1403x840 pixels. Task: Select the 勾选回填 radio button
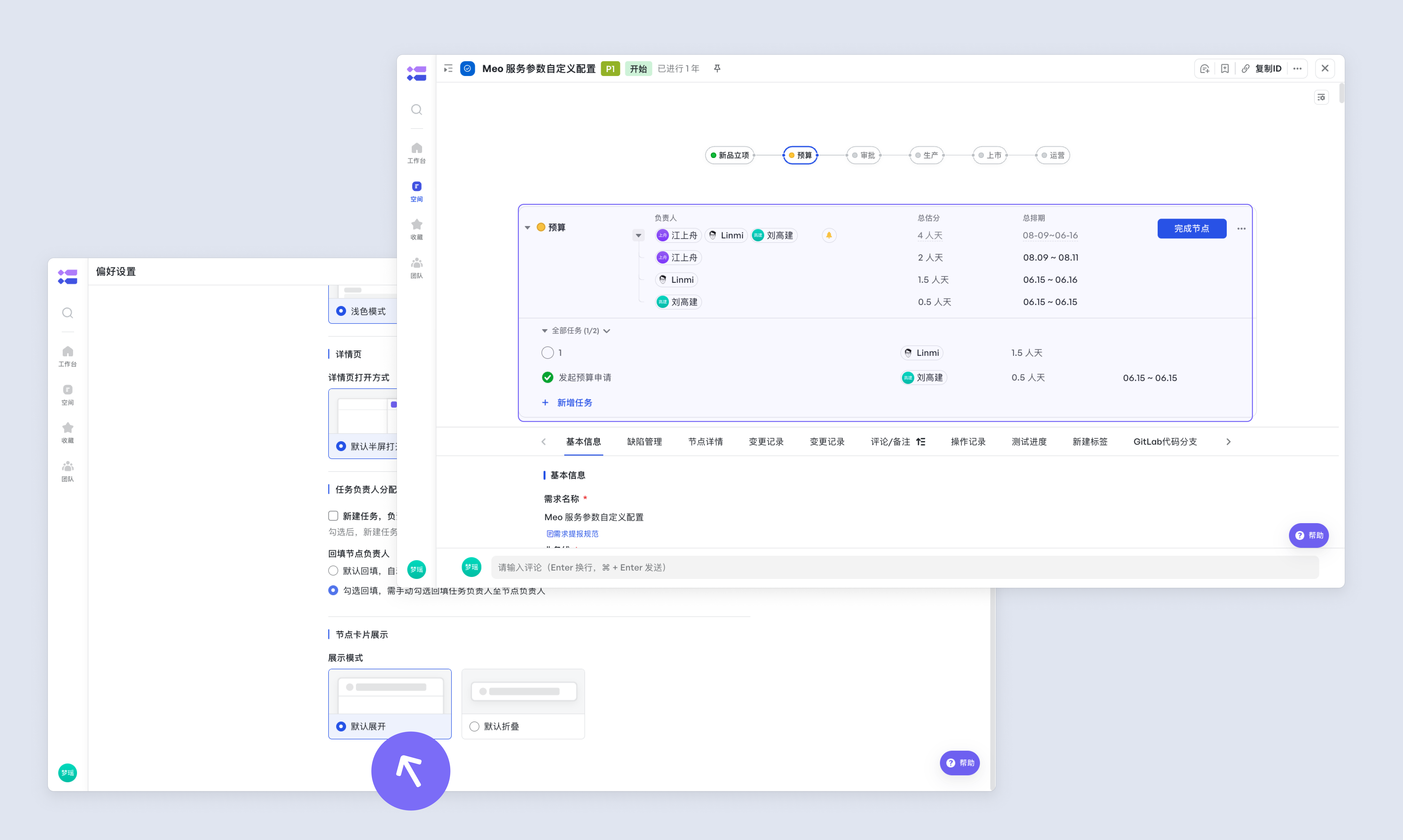(x=333, y=590)
